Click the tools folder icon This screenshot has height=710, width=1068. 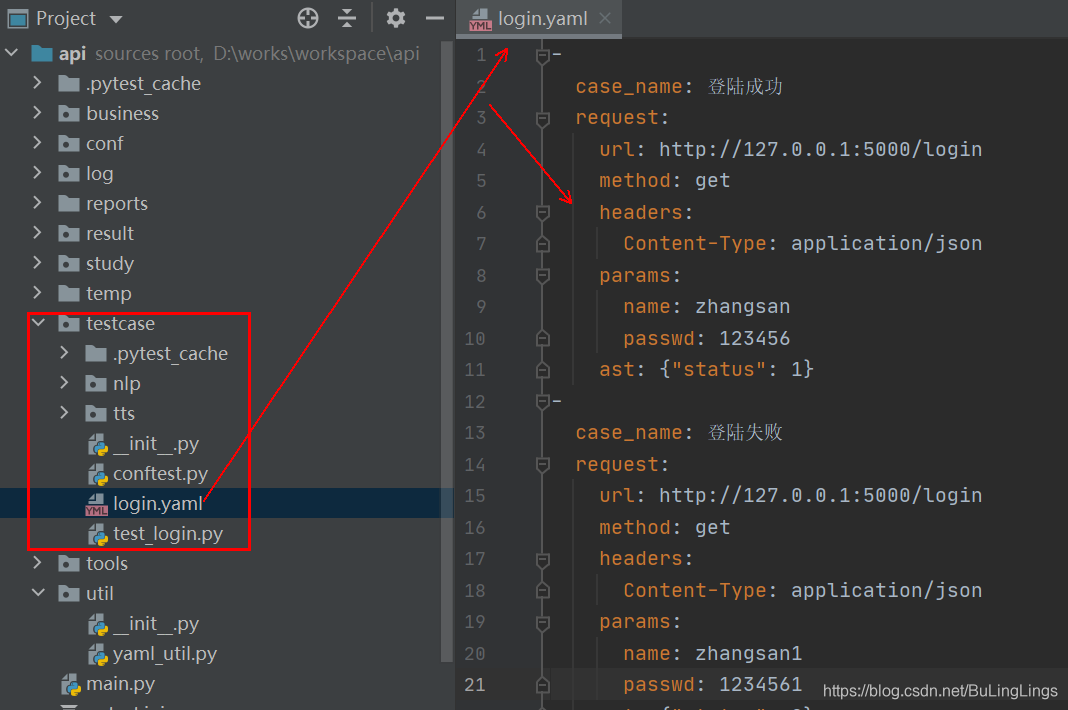click(69, 563)
